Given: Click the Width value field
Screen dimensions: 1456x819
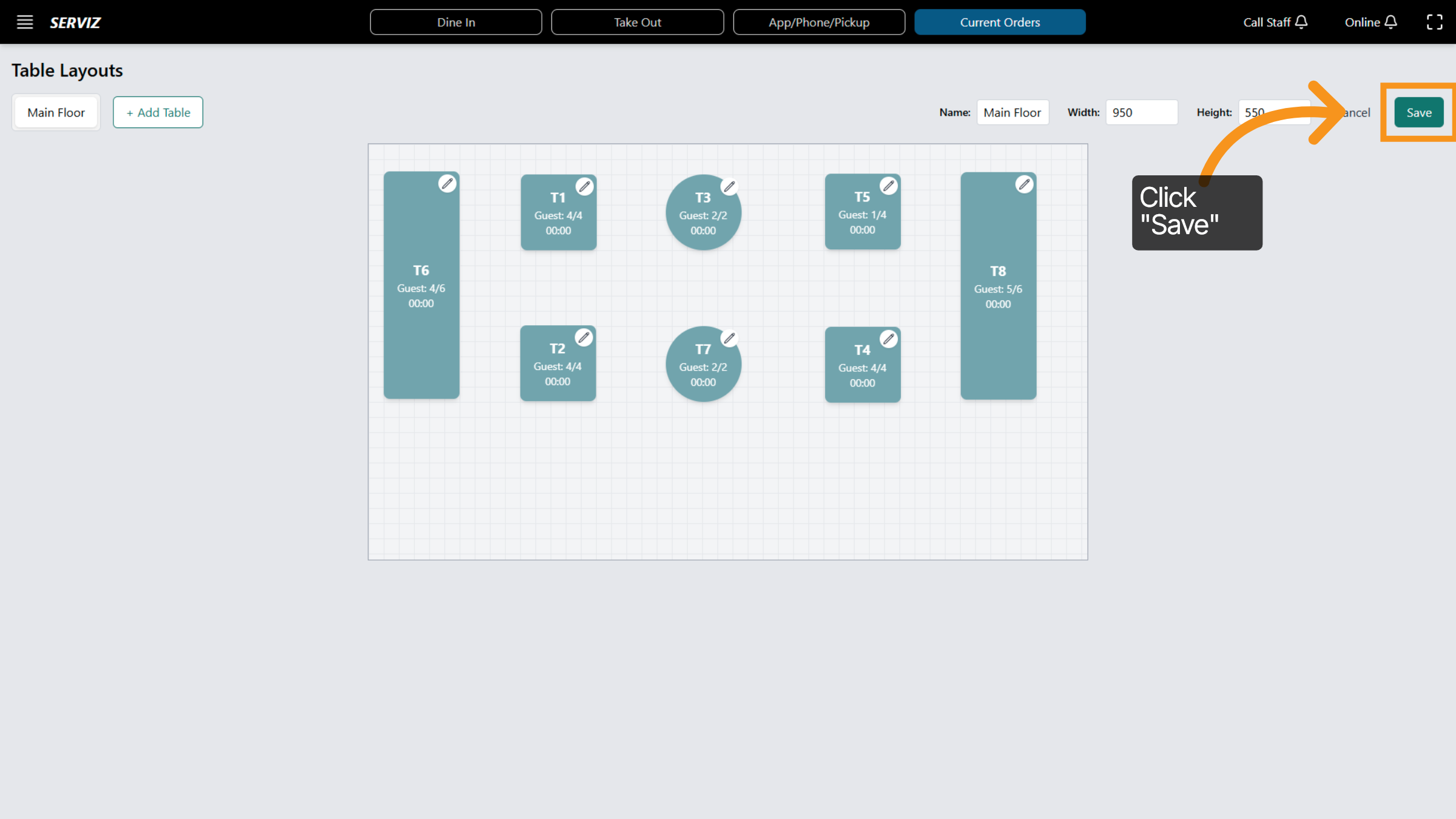Looking at the screenshot, I should tap(1142, 112).
